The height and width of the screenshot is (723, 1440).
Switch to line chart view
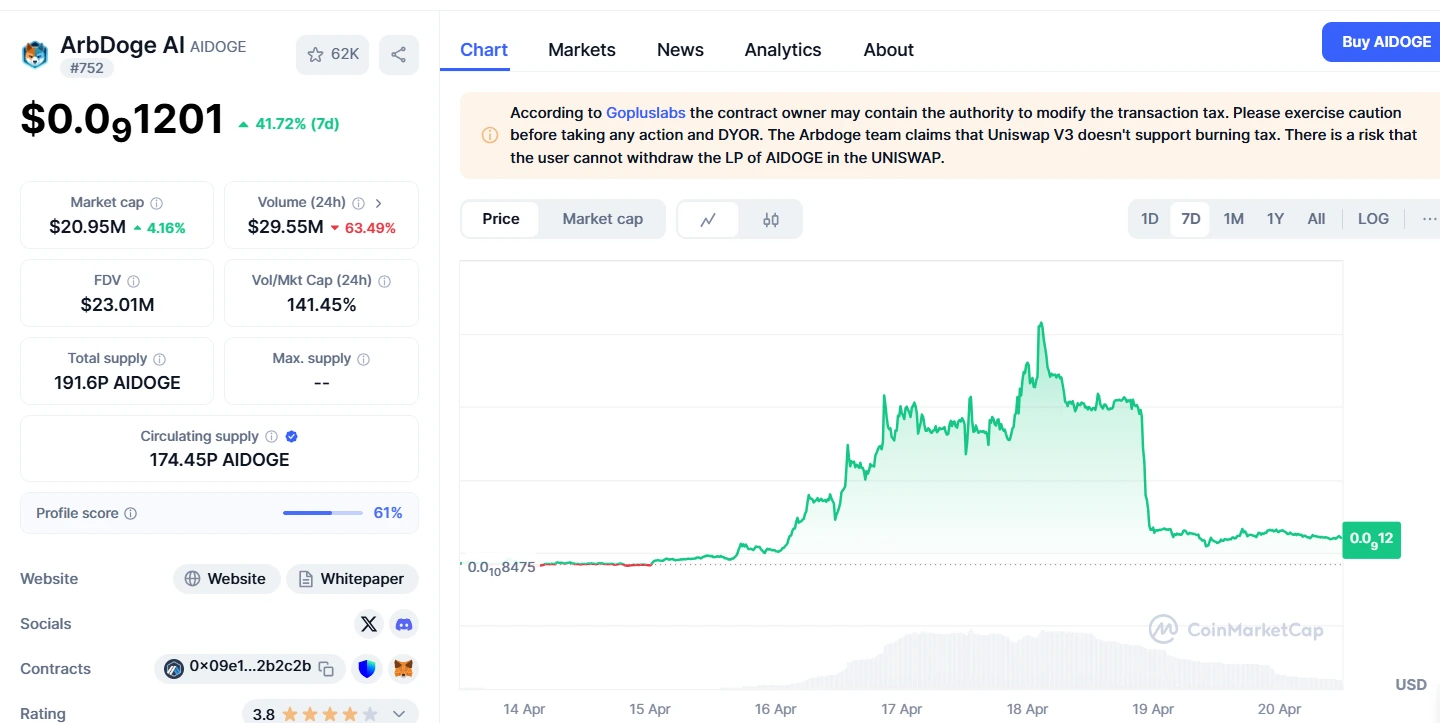(x=708, y=220)
